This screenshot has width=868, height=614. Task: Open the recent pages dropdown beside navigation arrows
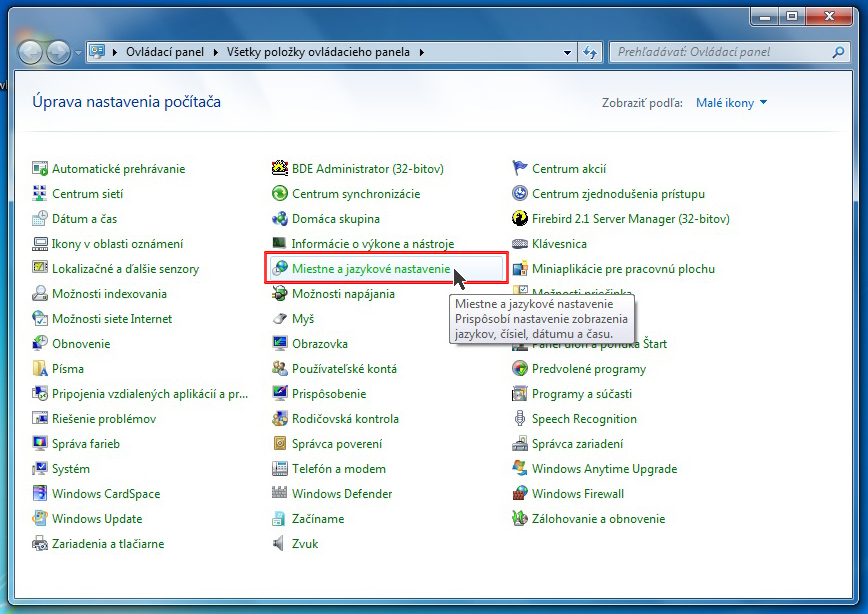(x=78, y=53)
